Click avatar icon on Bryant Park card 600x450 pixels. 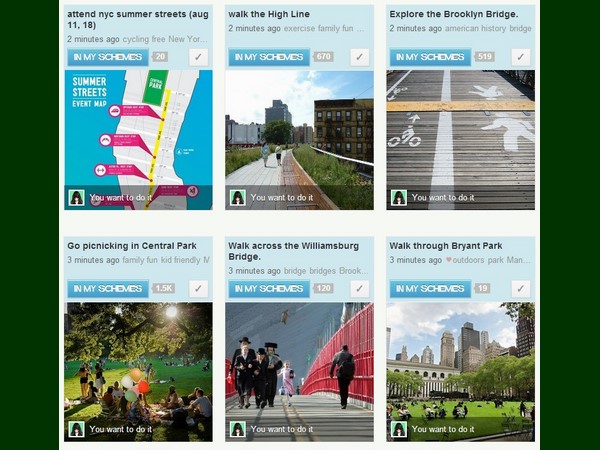coord(399,429)
